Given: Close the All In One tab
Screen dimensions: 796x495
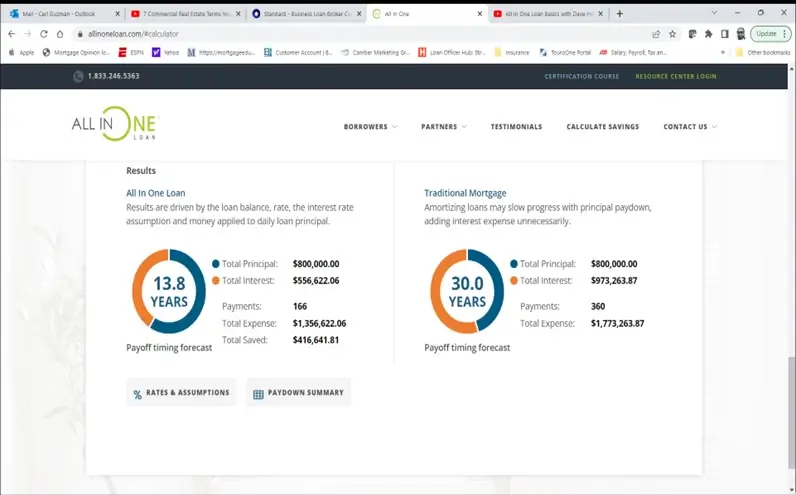Looking at the screenshot, I should pos(480,14).
